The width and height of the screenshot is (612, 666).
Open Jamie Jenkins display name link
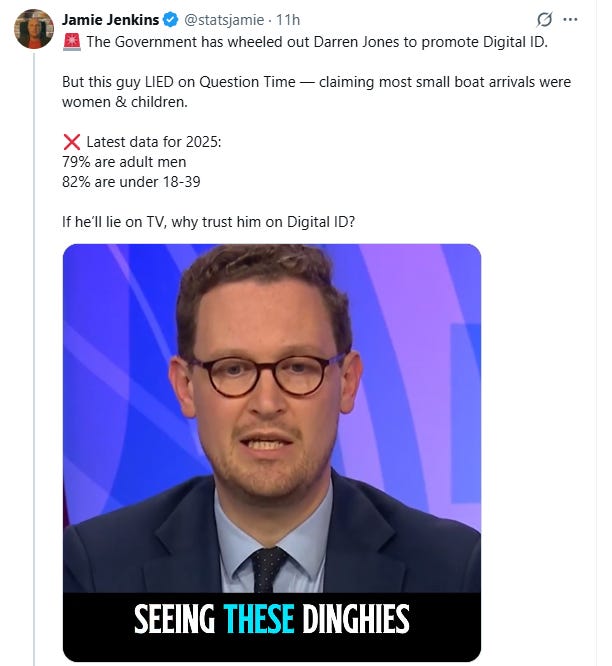[x=110, y=20]
